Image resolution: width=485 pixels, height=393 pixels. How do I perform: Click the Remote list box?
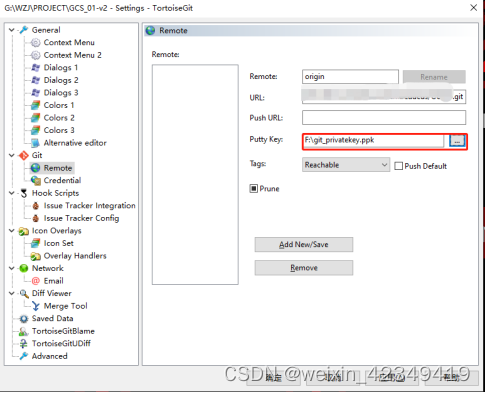click(x=195, y=175)
